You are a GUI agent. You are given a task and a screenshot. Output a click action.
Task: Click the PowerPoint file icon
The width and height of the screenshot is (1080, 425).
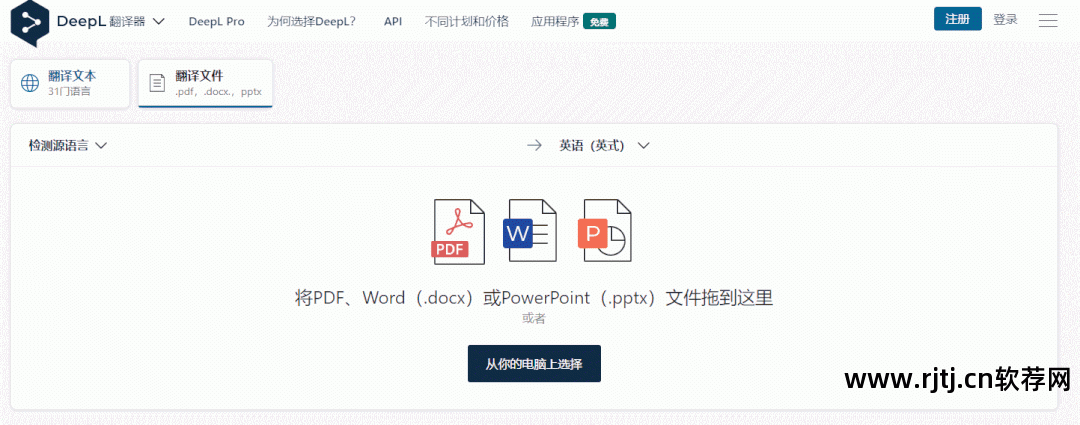[x=604, y=231]
